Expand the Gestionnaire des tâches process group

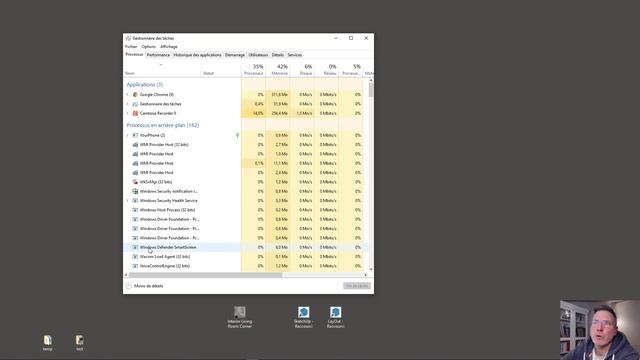pyautogui.click(x=127, y=104)
